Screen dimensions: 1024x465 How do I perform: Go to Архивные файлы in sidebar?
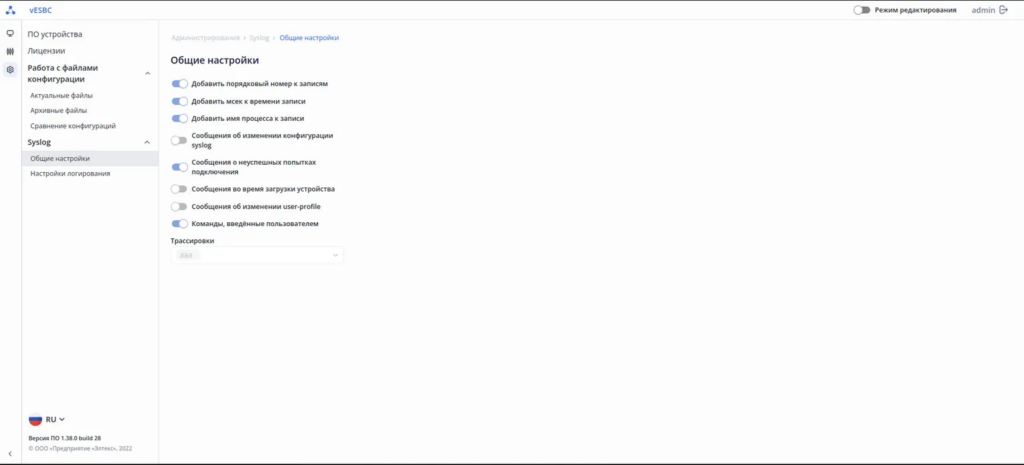pyautogui.click(x=58, y=110)
